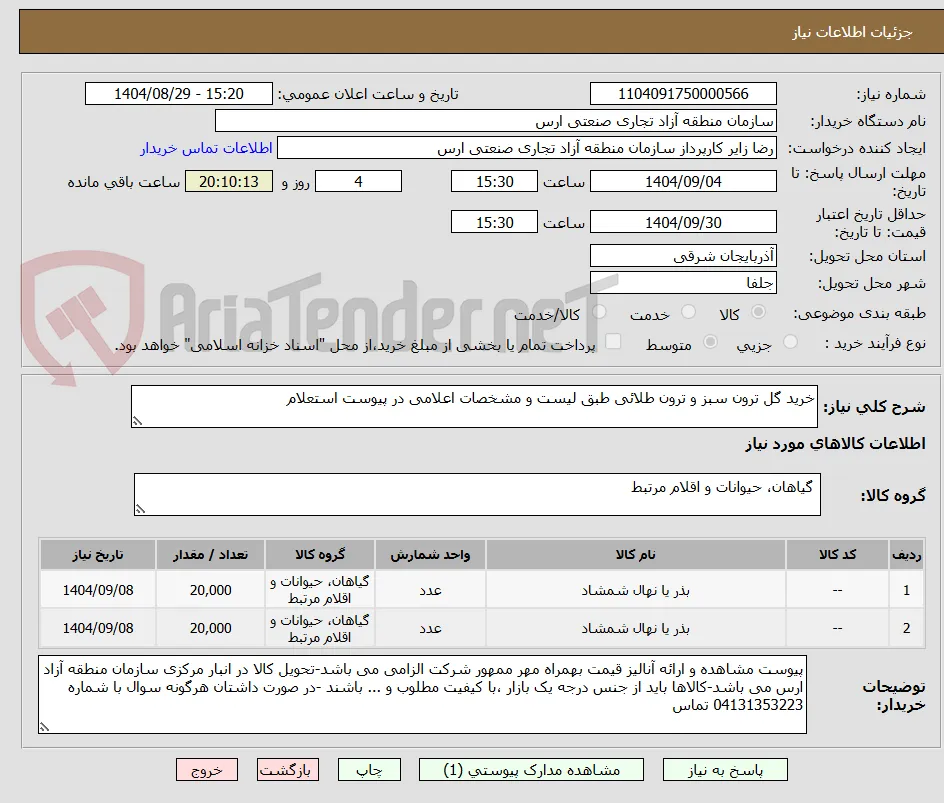This screenshot has width=944, height=803.
Task: Select the خدمت radio button
Action: (688, 312)
